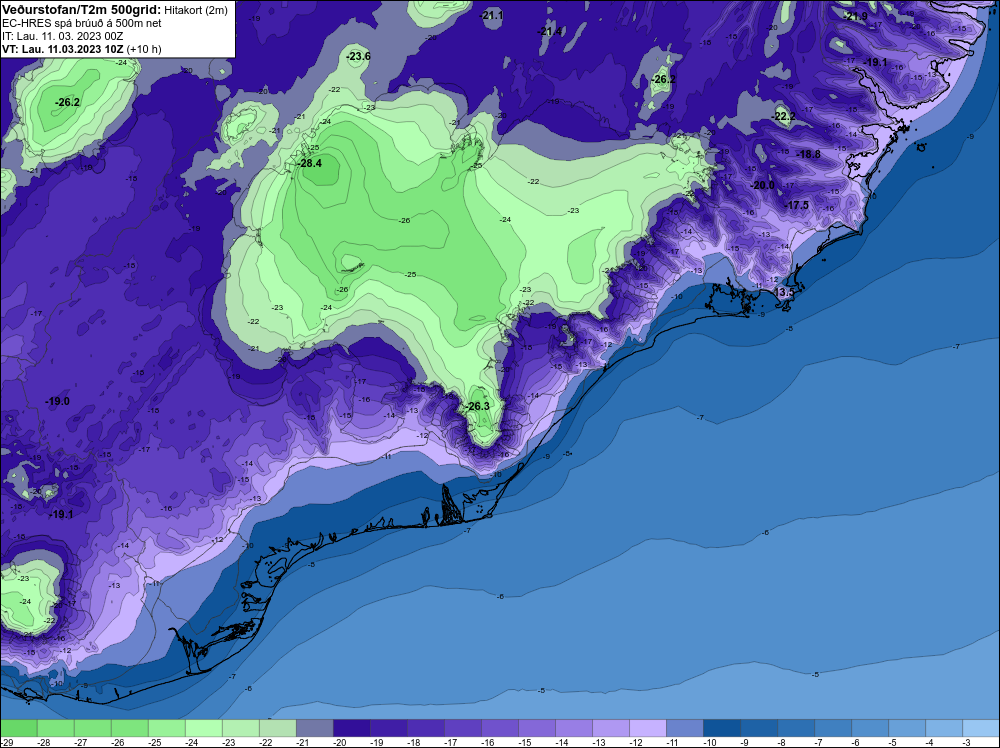The image size is (1000, 748).
Task: Click the '-5' legend scale number
Action: (x=893, y=742)
